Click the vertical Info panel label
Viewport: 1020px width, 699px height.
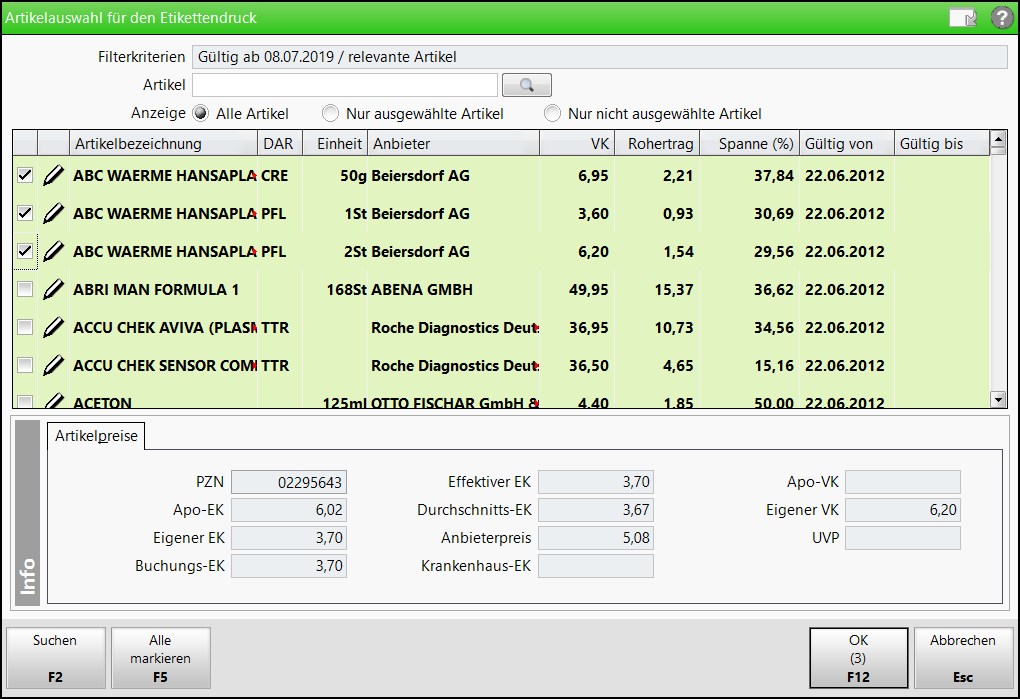click(27, 512)
